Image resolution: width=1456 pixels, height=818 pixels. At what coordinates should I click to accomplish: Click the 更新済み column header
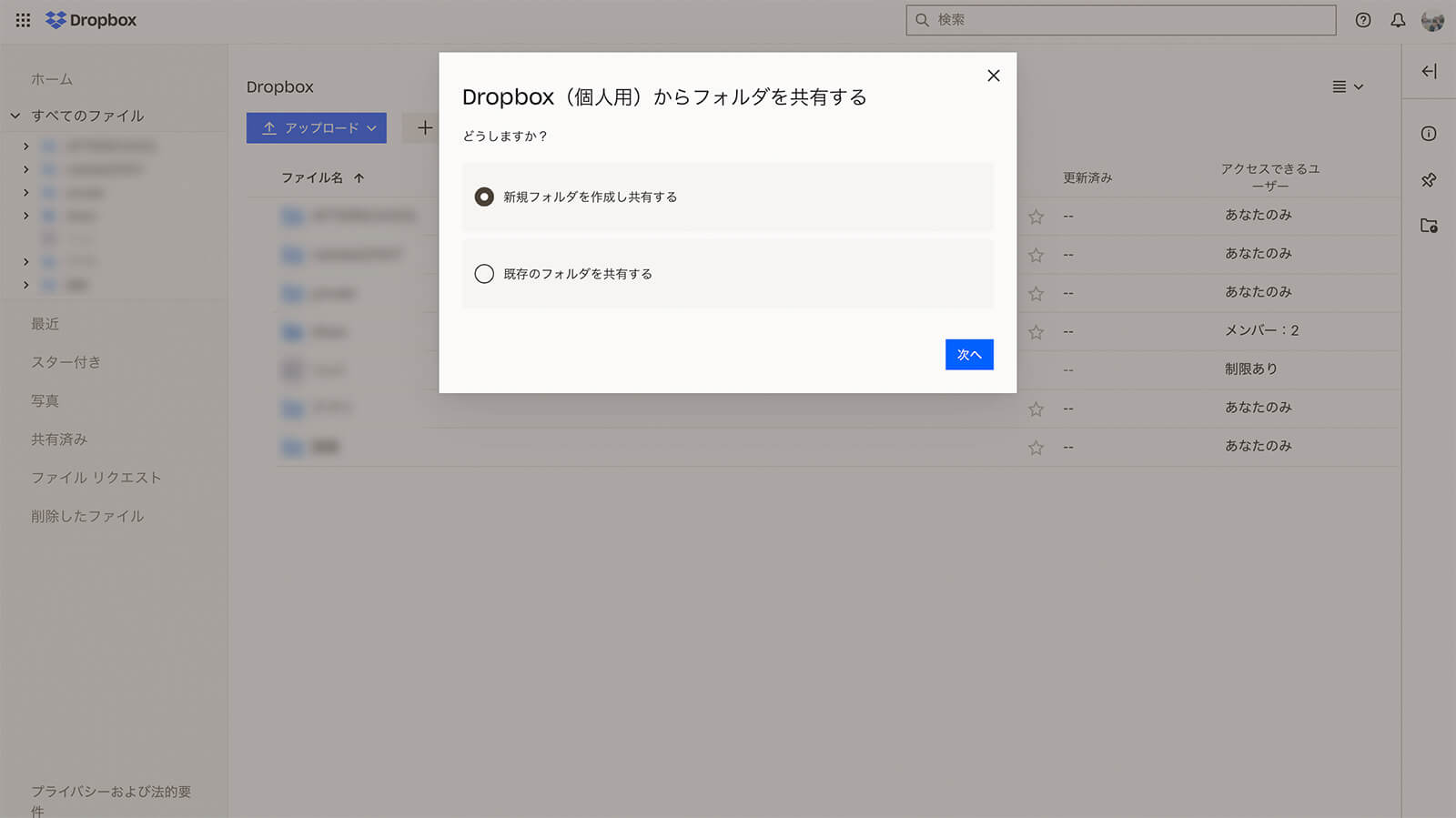coord(1087,178)
